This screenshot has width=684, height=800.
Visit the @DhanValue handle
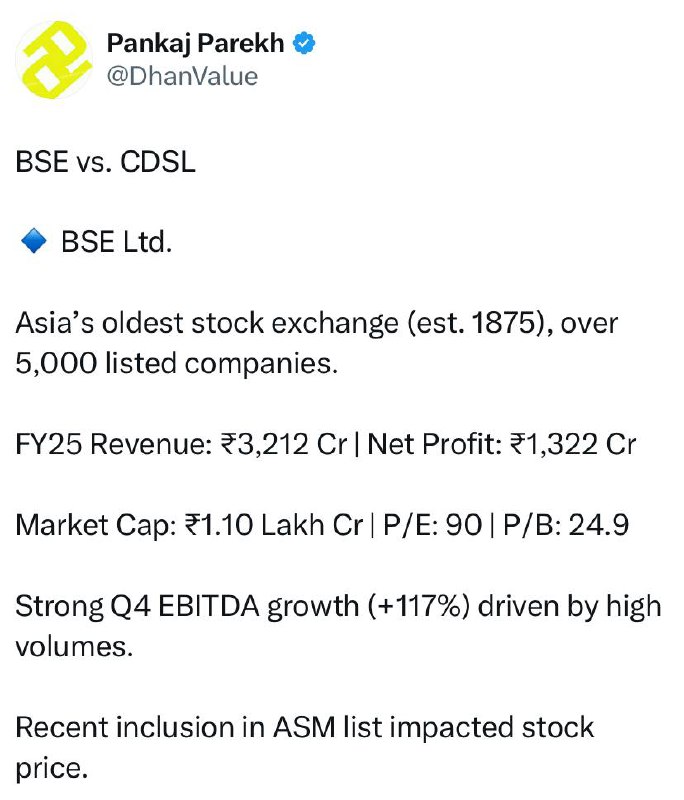tap(183, 77)
